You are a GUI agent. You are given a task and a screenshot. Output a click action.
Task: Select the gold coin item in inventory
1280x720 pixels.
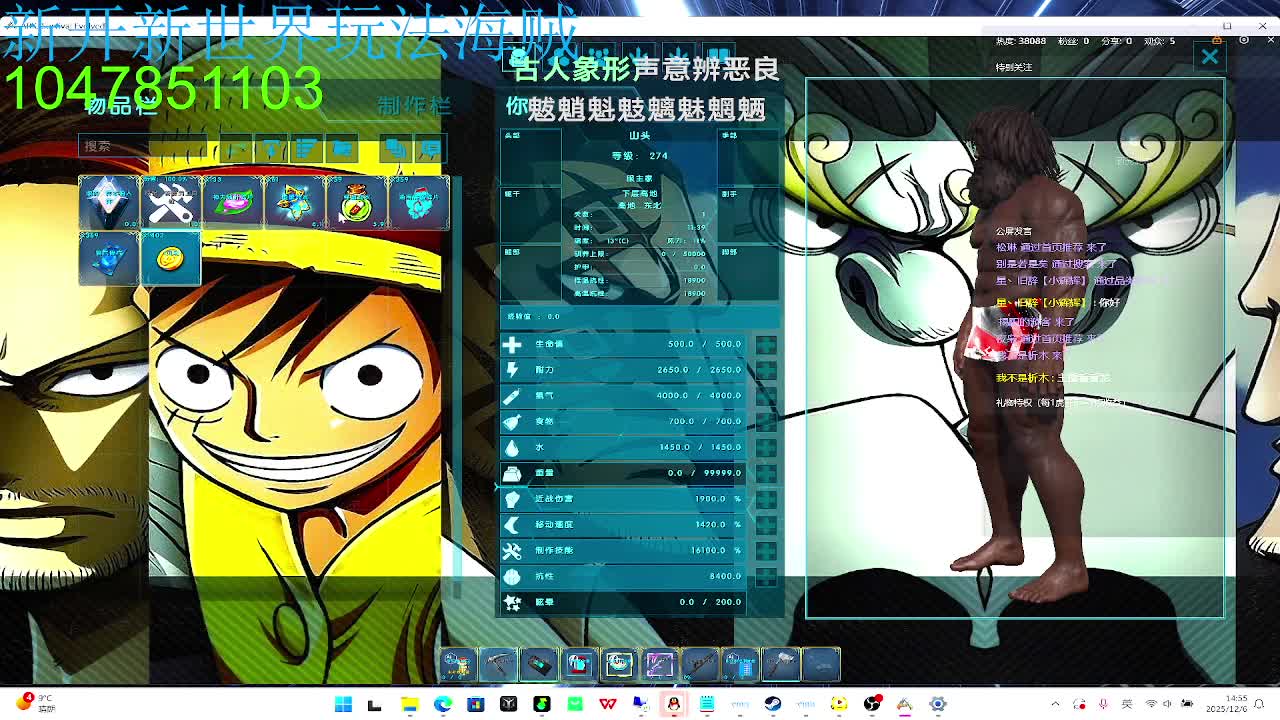(x=170, y=259)
